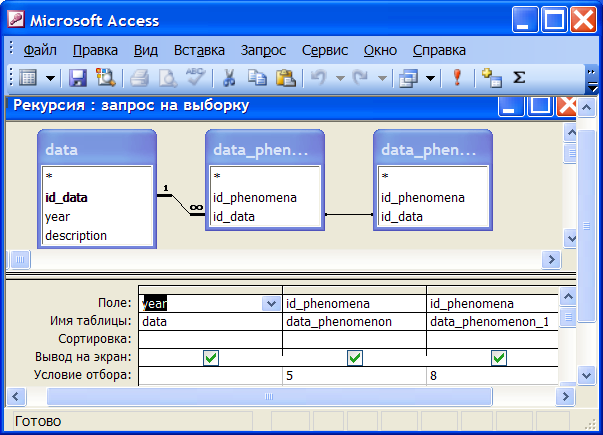Click criteria cell containing 8

tap(493, 375)
